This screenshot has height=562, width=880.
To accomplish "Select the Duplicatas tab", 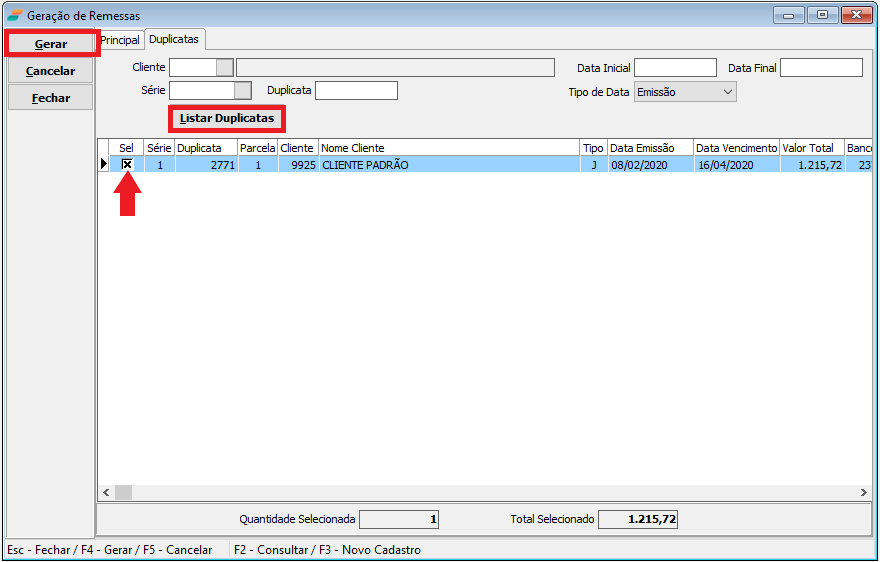I will [174, 39].
